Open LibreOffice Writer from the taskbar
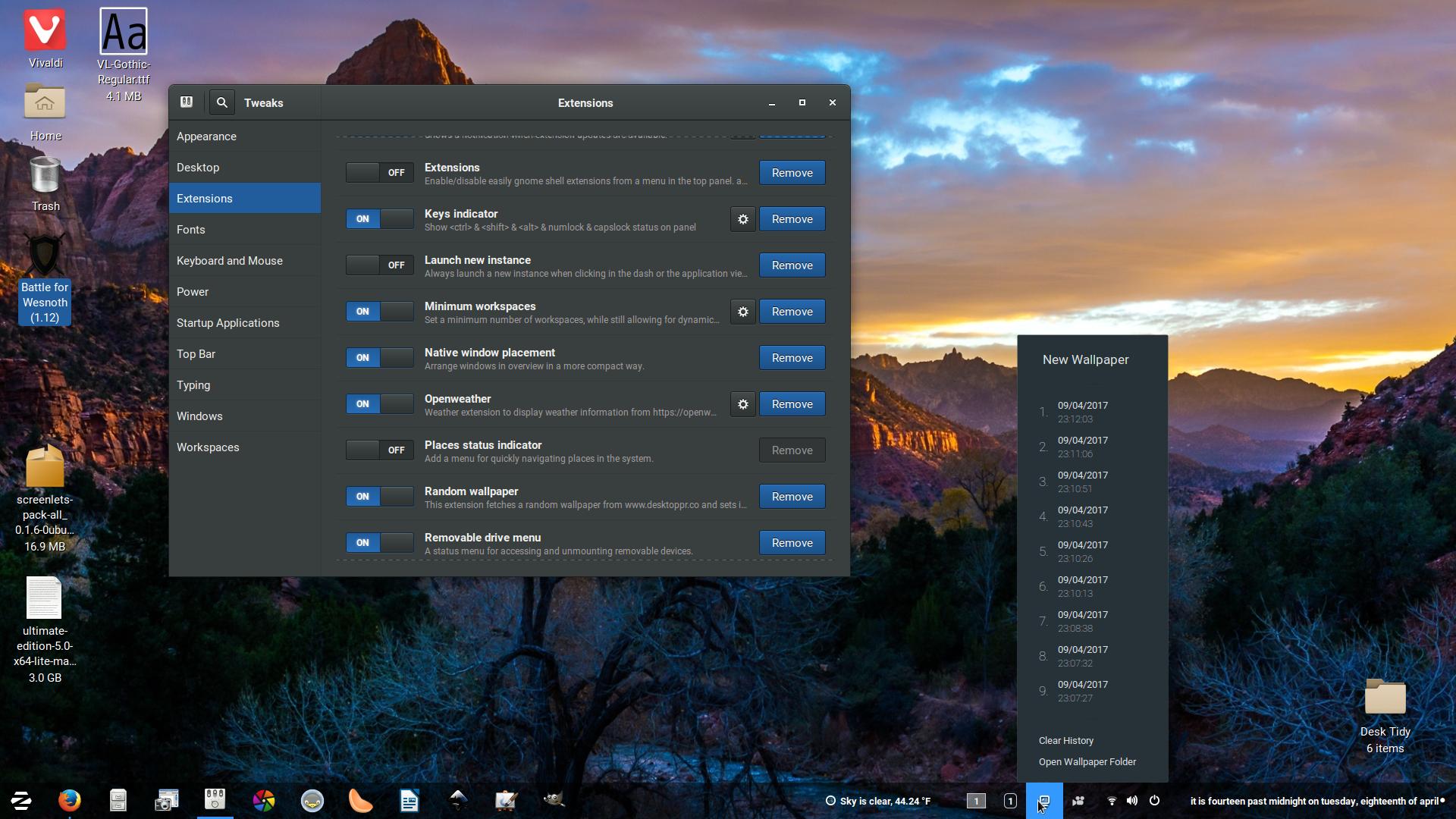 pyautogui.click(x=409, y=800)
